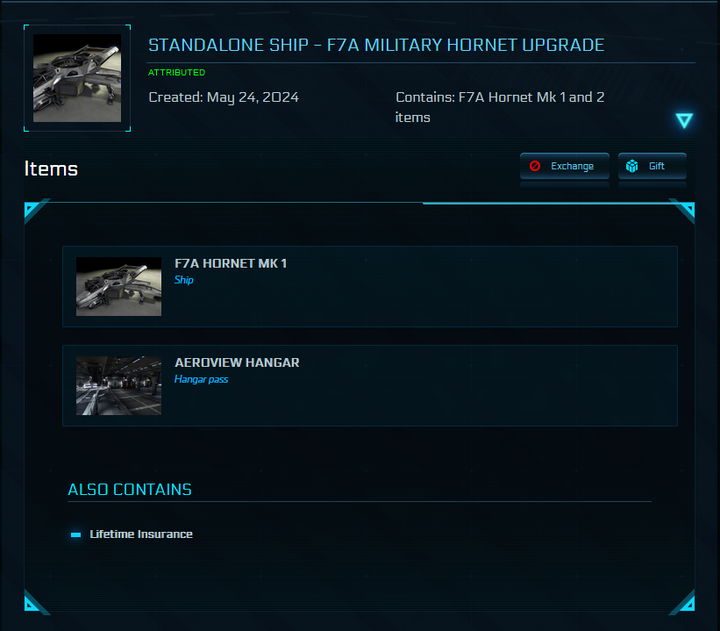Click the ALSO CONTAINS heading
The width and height of the screenshot is (720, 631).
click(129, 489)
